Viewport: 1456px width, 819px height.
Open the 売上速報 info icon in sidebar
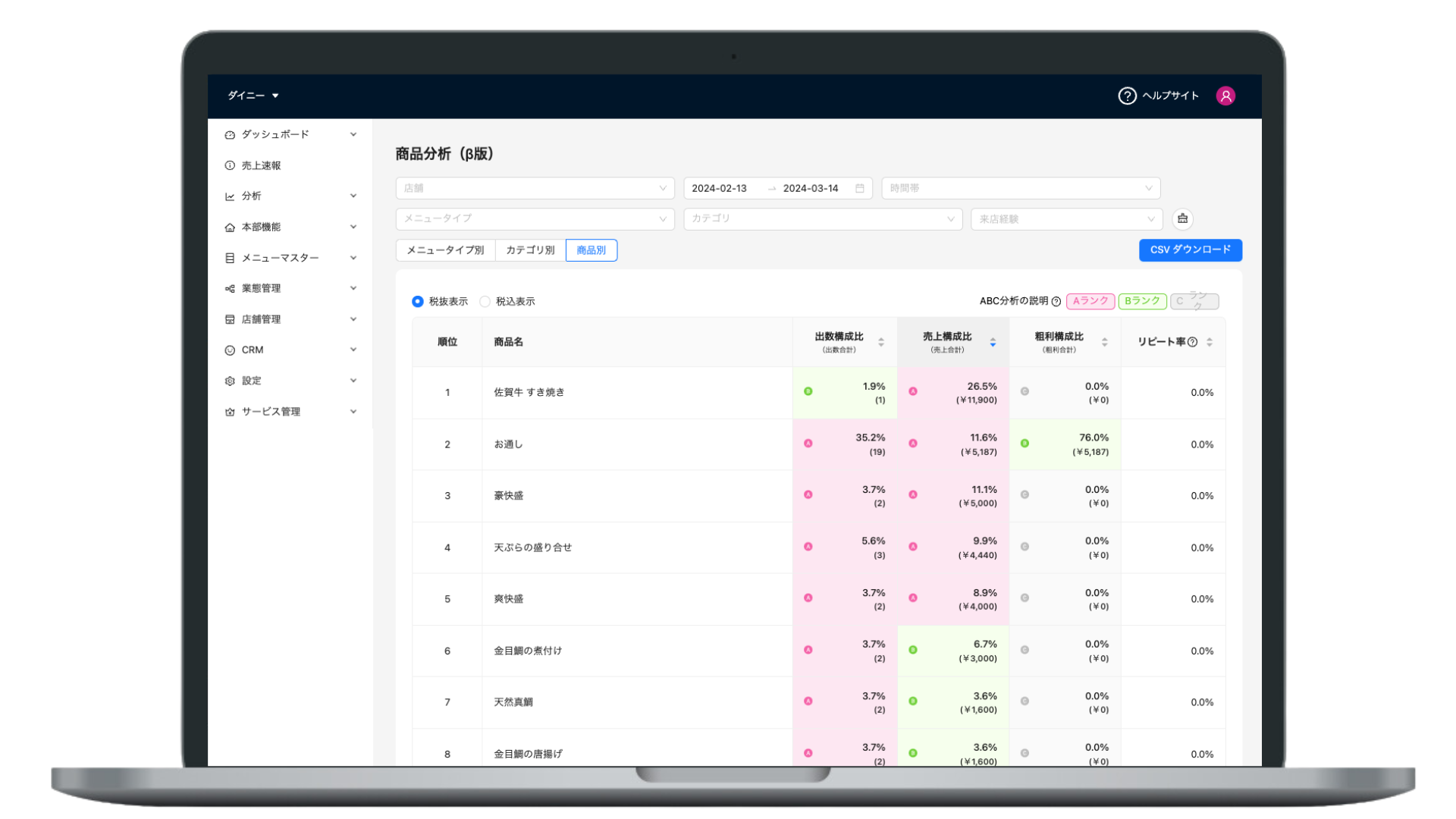[x=230, y=165]
